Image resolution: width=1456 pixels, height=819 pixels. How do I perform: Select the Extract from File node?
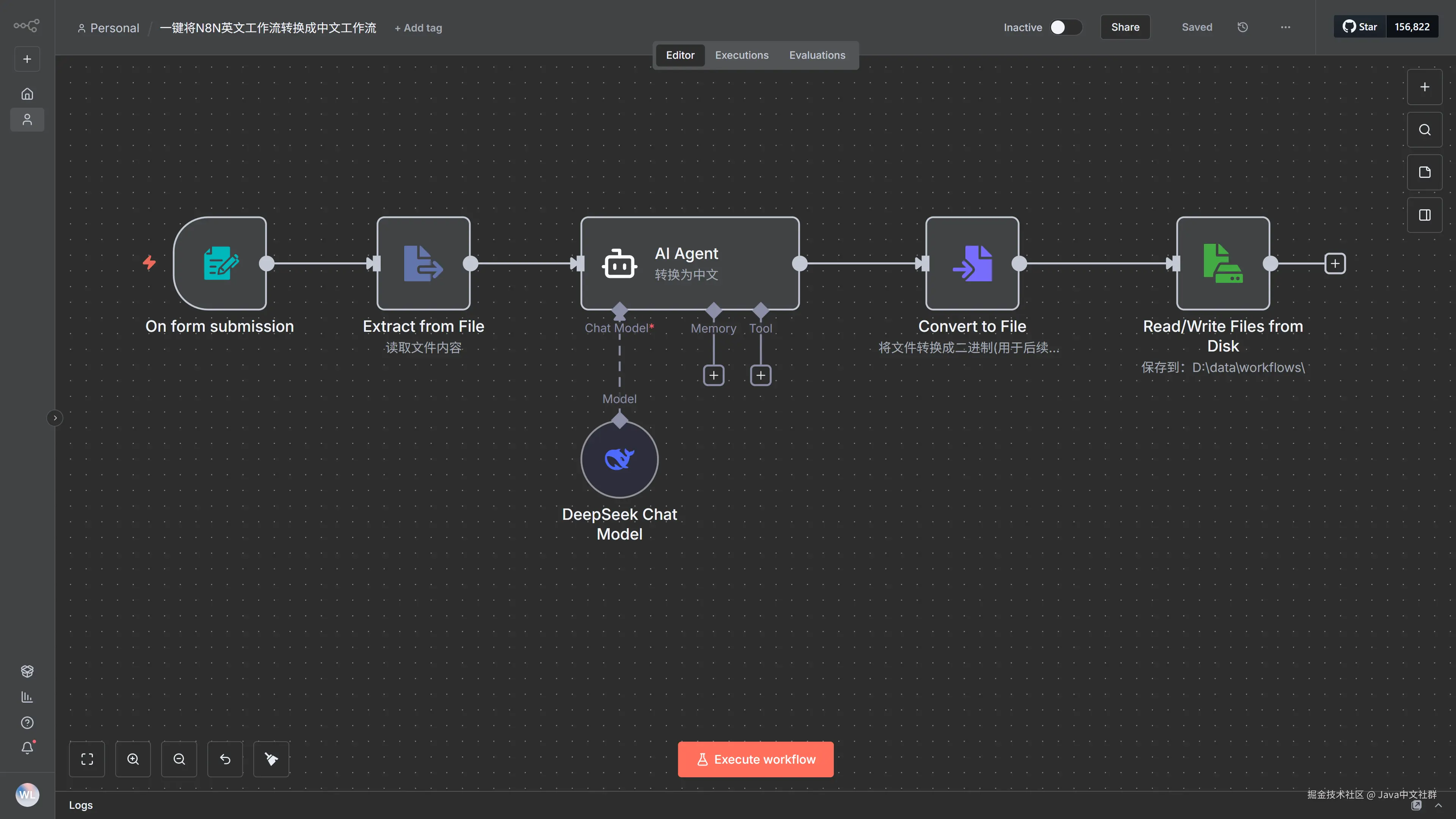424,264
